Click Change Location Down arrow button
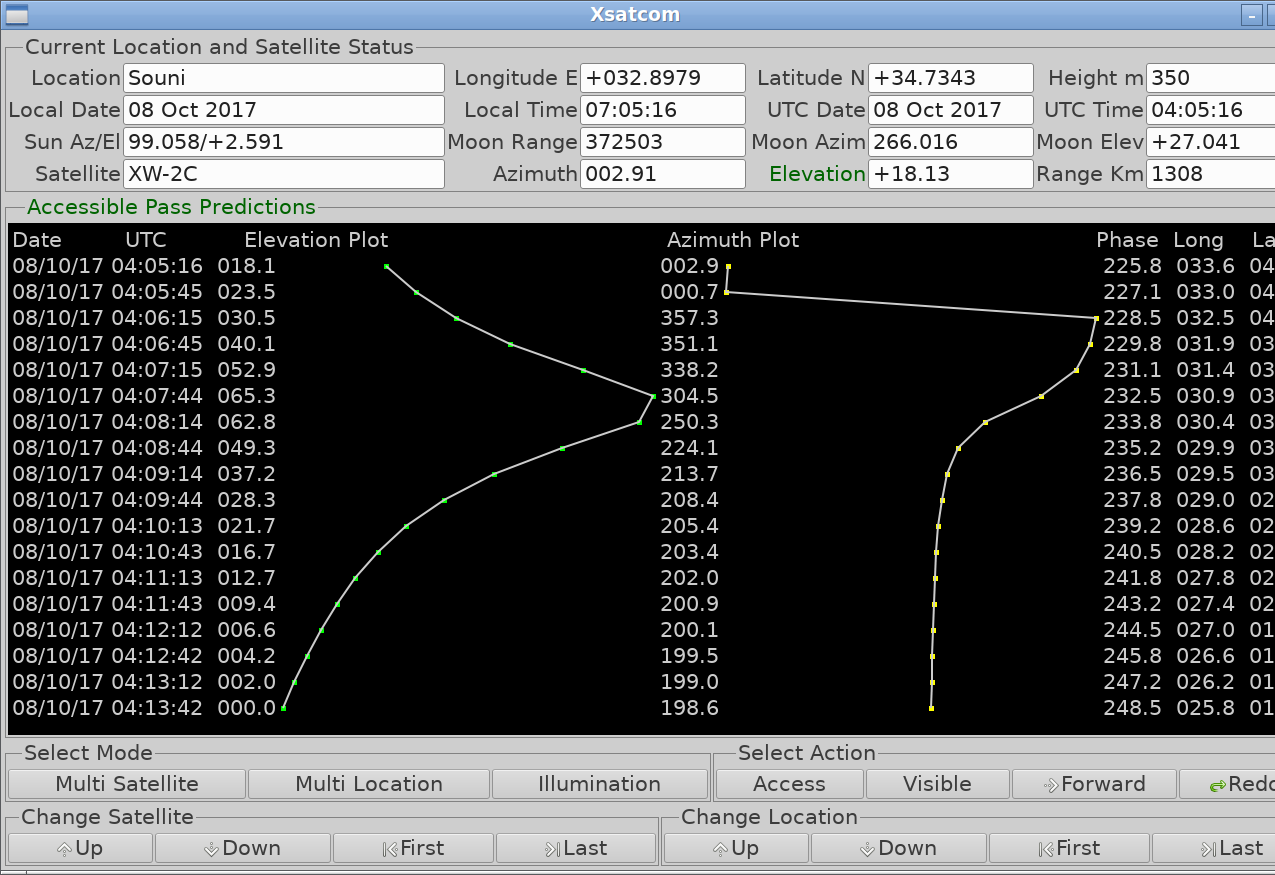1275x875 pixels. pyautogui.click(x=898, y=848)
